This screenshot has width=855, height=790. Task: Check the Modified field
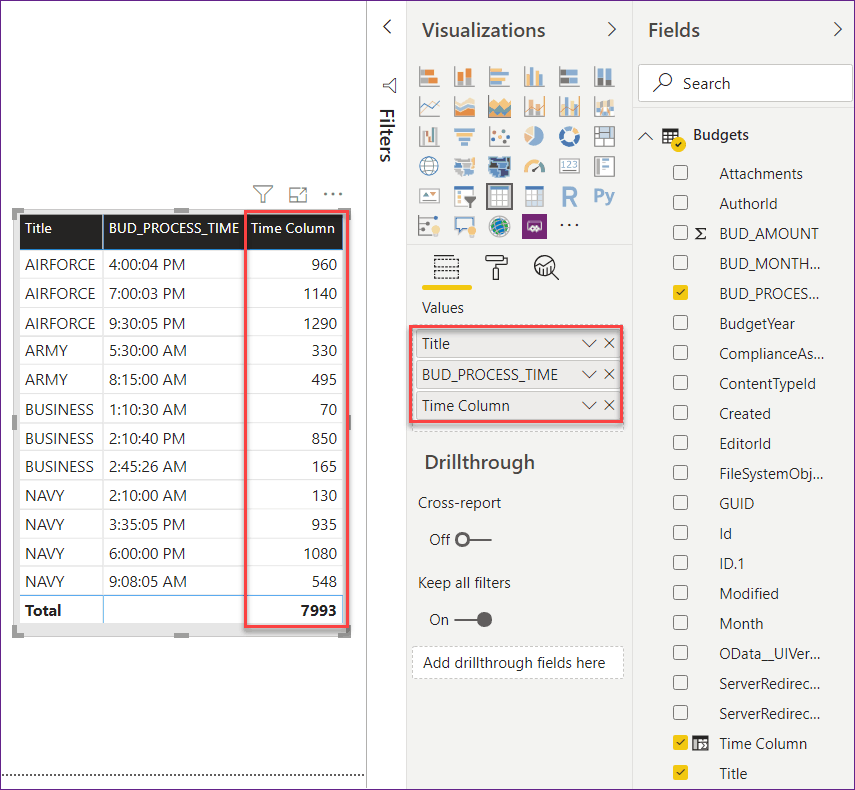(x=681, y=593)
